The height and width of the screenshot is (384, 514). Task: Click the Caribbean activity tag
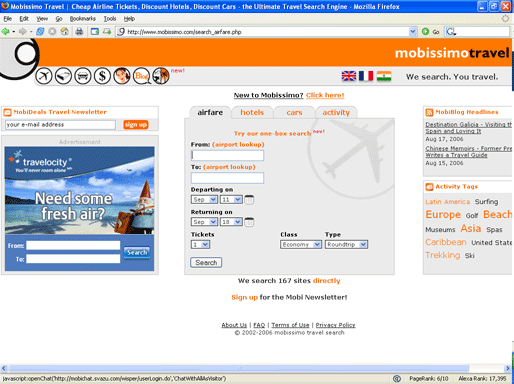coord(446,242)
